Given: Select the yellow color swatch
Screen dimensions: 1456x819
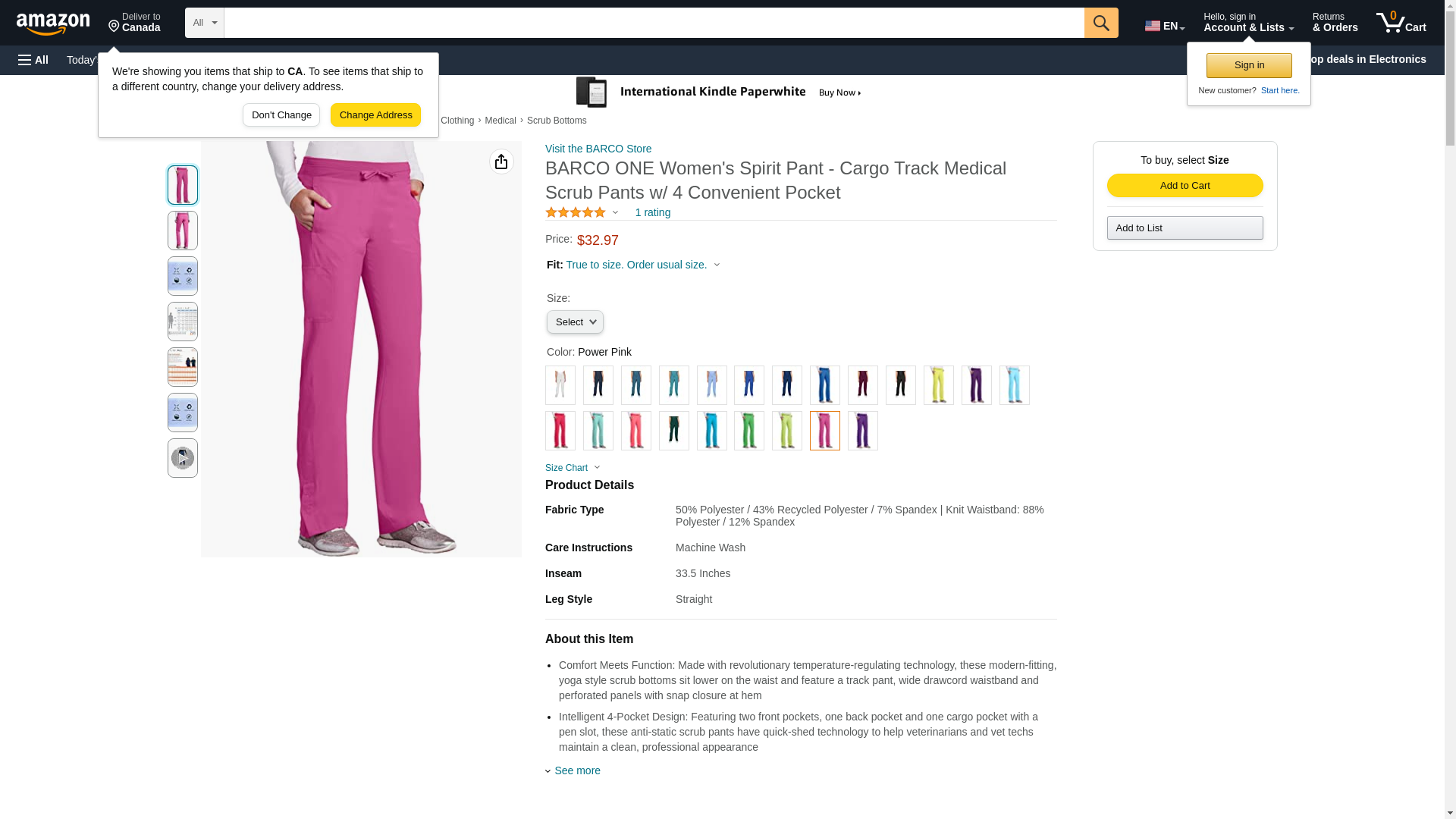Looking at the screenshot, I should [939, 385].
